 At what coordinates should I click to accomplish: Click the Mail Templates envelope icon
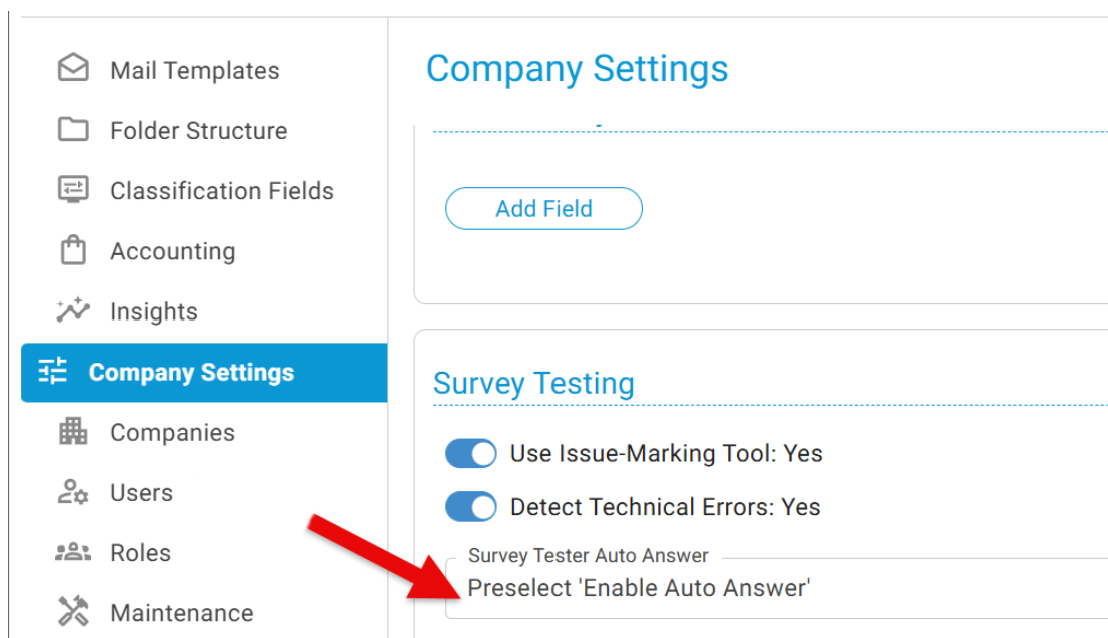[x=73, y=69]
